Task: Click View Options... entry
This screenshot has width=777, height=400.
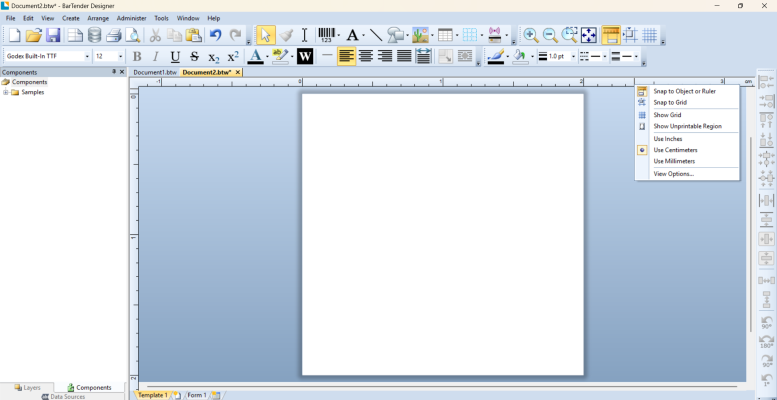Action: click(673, 174)
